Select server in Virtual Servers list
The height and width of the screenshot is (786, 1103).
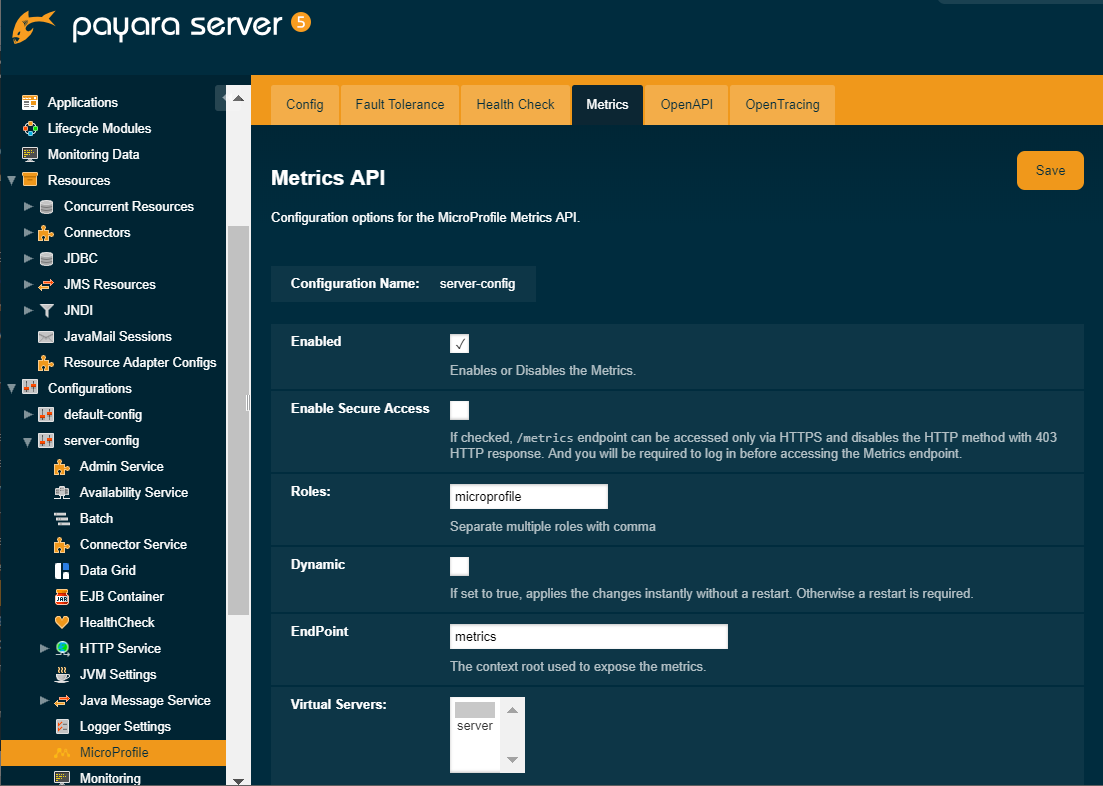(475, 725)
